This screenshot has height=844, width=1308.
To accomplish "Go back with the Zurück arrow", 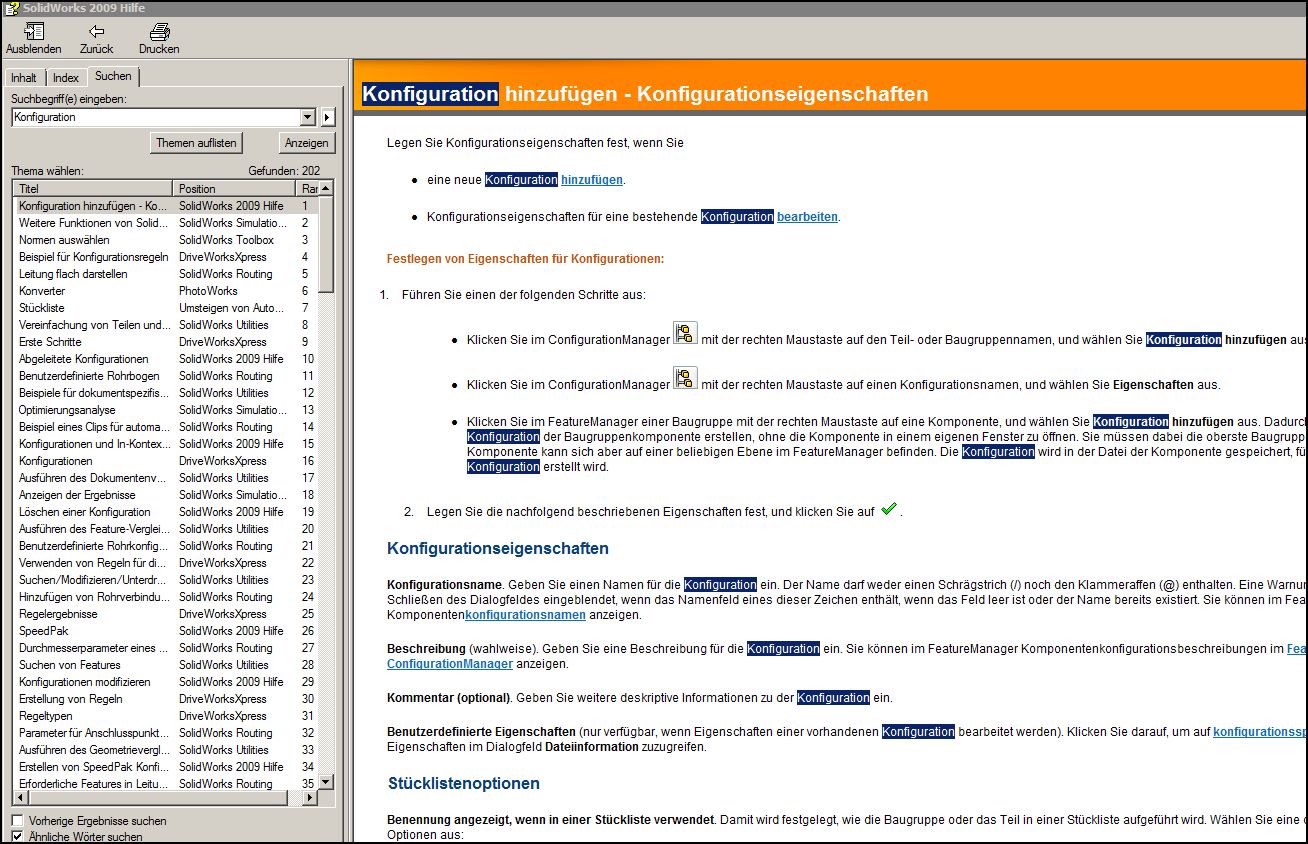I will coord(97,31).
